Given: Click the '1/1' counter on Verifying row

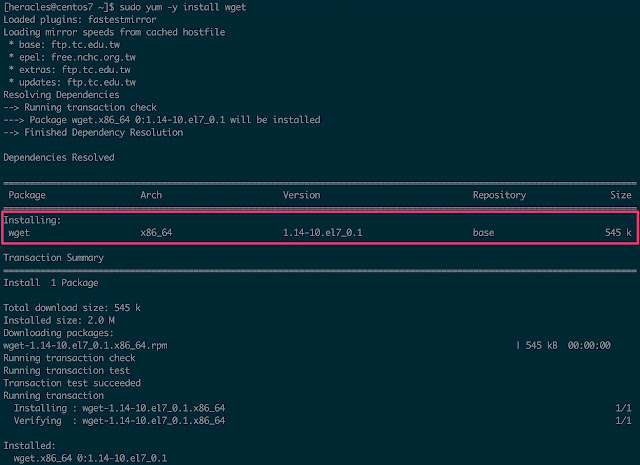Looking at the screenshot, I should [623, 421].
